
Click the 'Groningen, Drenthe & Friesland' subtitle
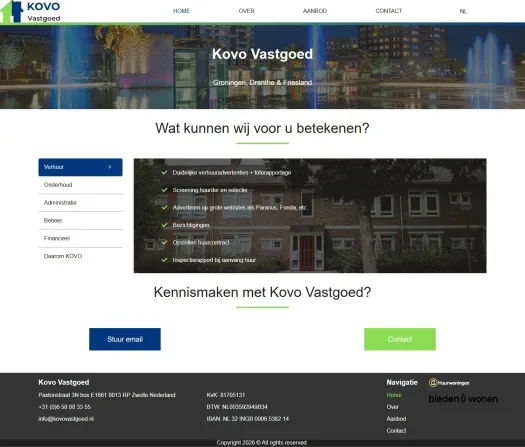pyautogui.click(x=262, y=82)
